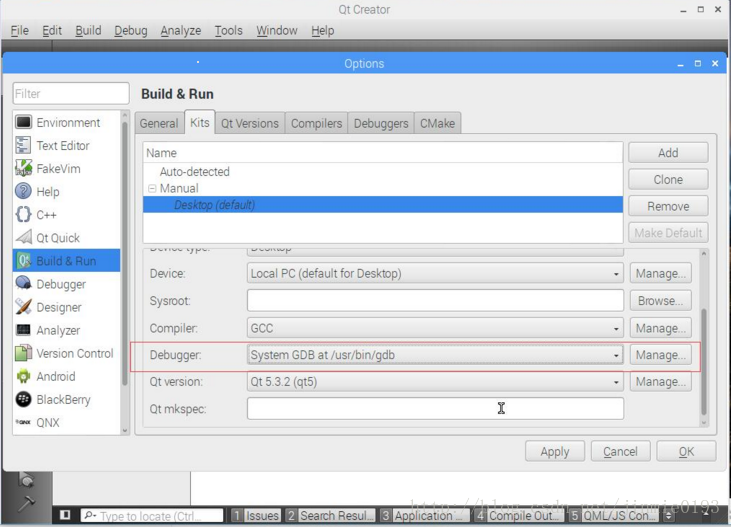Open the Analyzer category icon

point(23,330)
